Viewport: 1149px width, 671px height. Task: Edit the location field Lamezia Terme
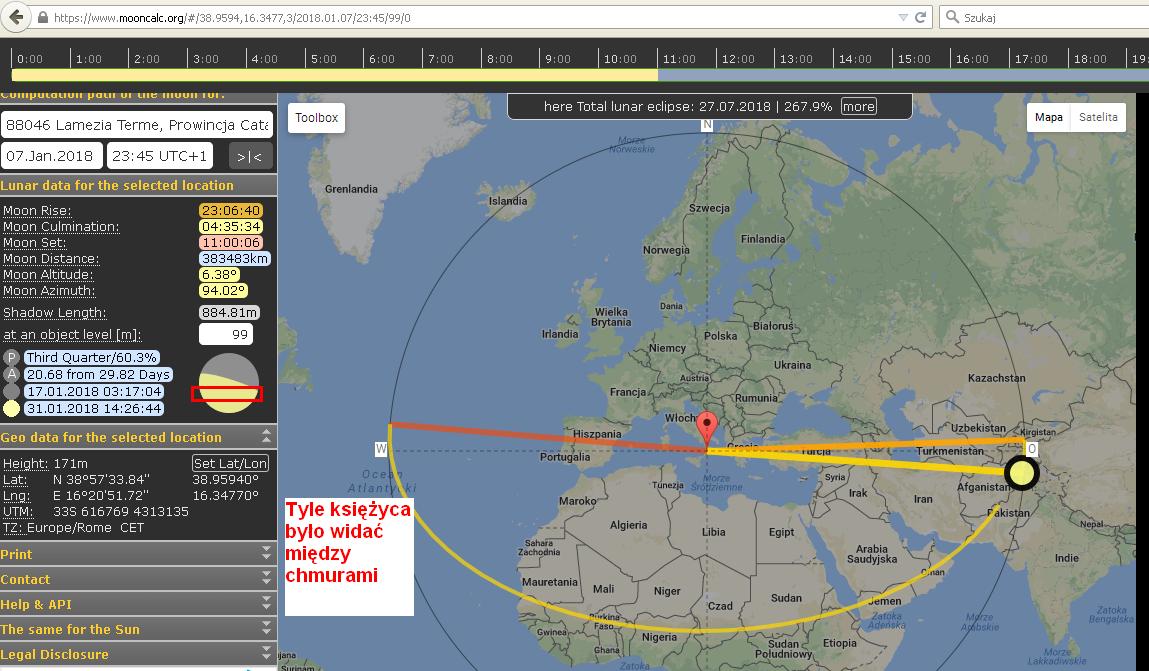click(x=137, y=125)
